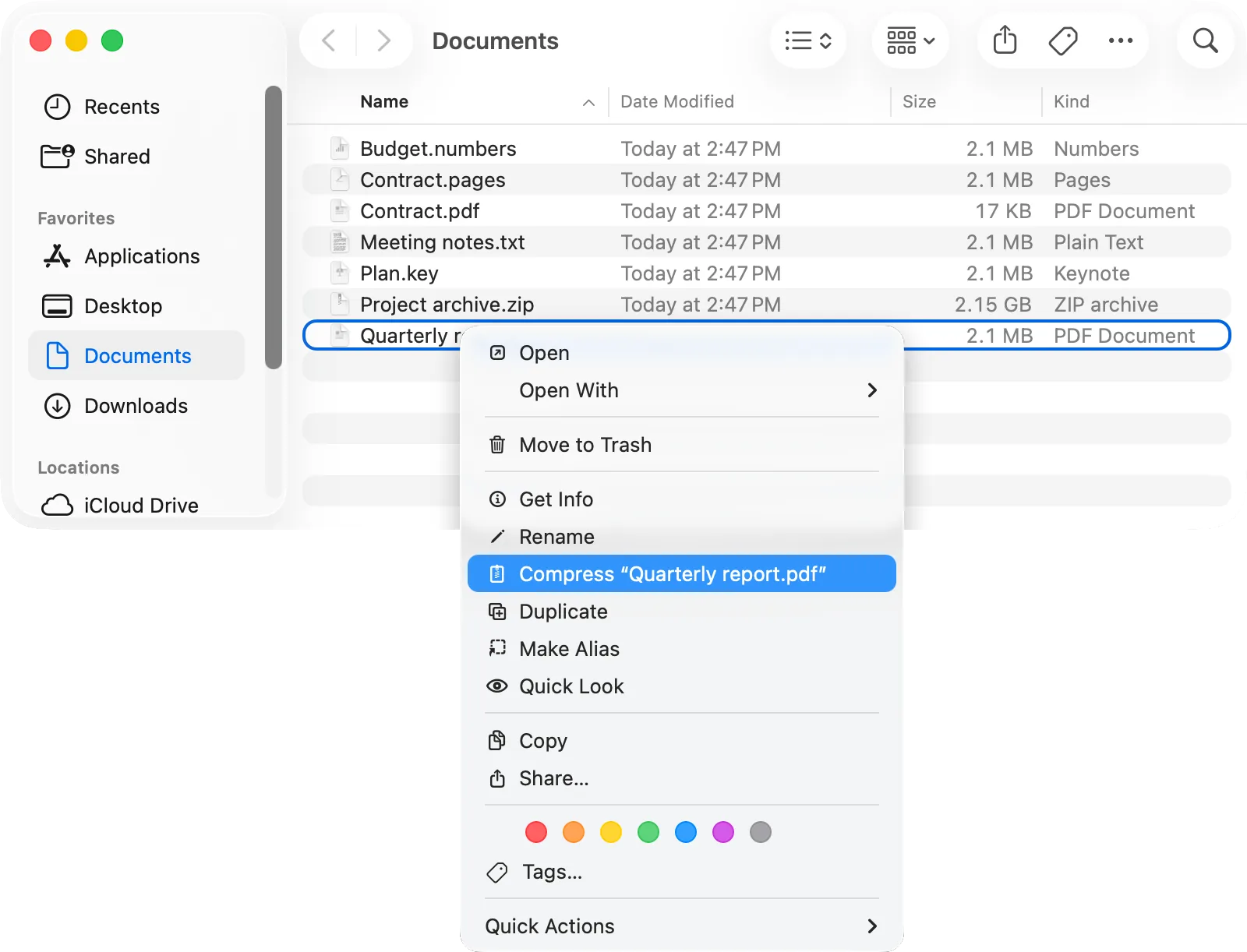Open the group-by grid dropdown
Screen dimensions: 1247x952
[910, 41]
